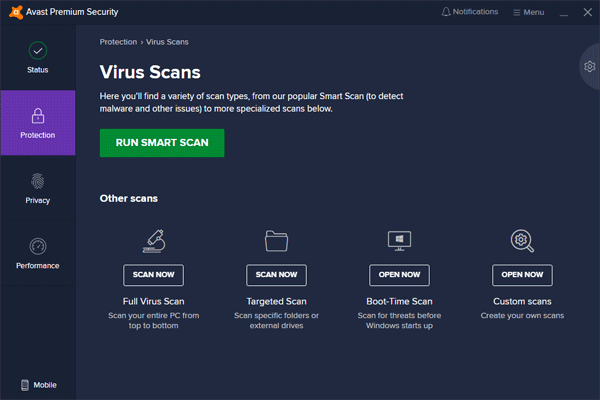Click Scan Now under Full Virus Scan
Viewport: 600px width, 400px height.
coord(153,275)
